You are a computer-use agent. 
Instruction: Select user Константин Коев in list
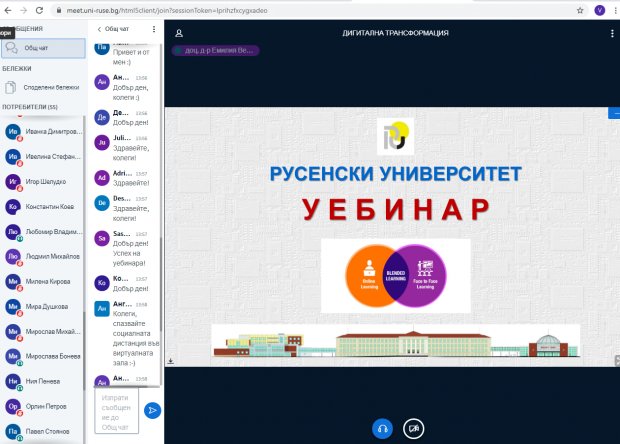pos(43,206)
